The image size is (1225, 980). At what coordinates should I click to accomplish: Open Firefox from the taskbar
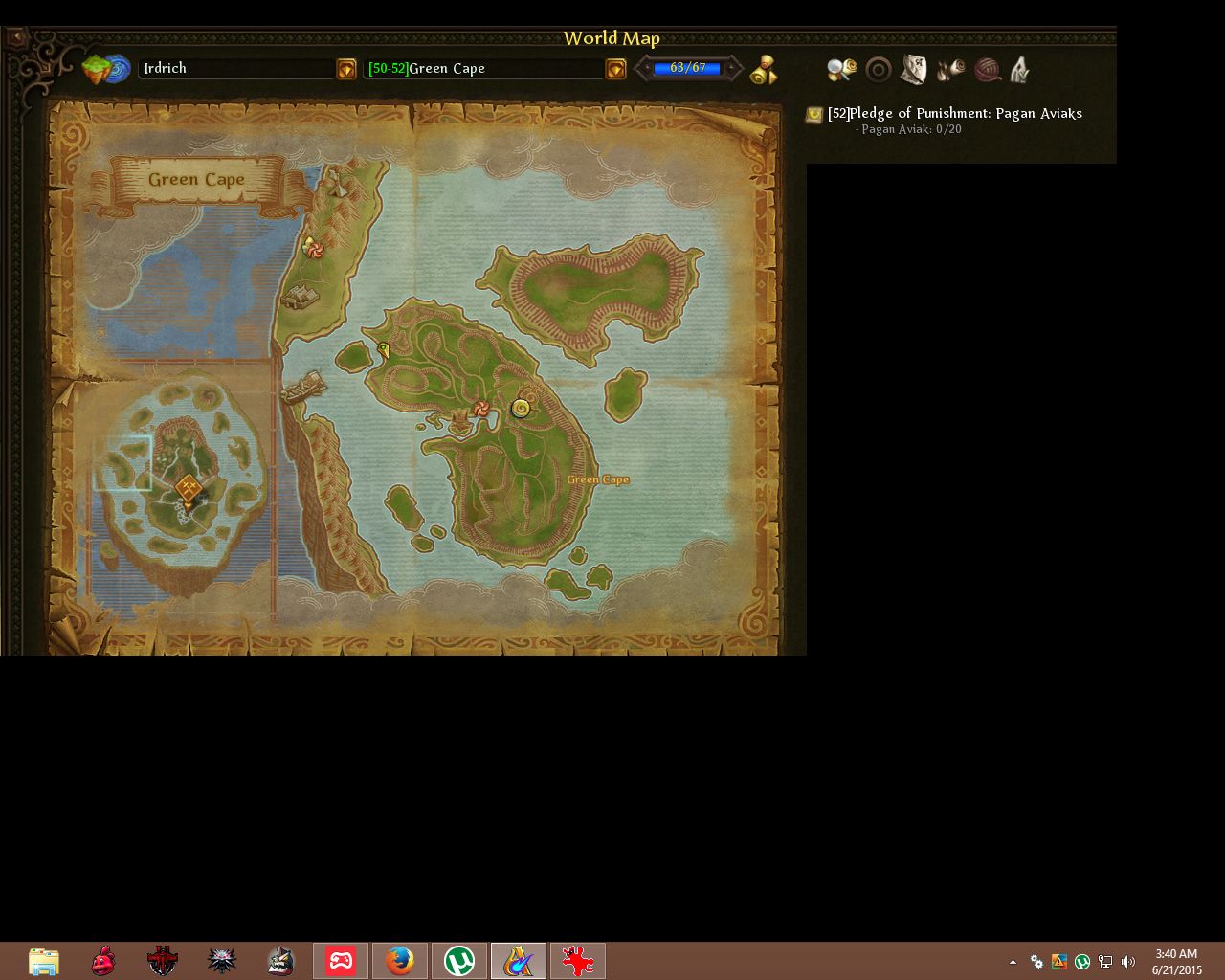point(400,961)
